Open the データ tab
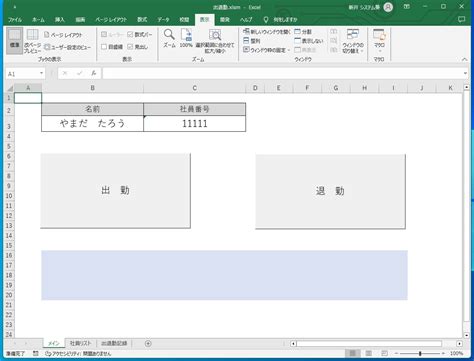The image size is (474, 361). click(163, 20)
